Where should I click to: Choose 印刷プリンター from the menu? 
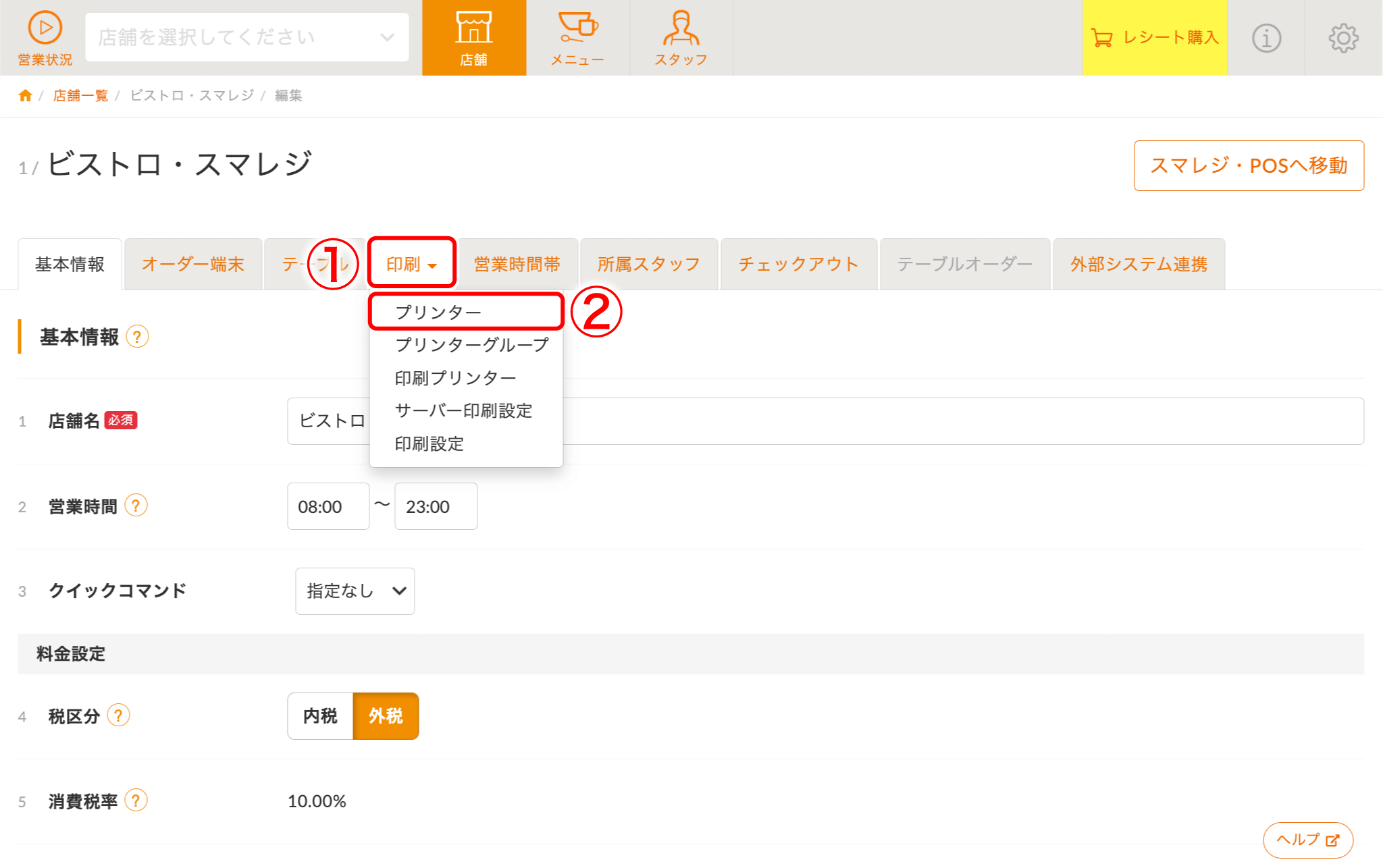[466, 378]
